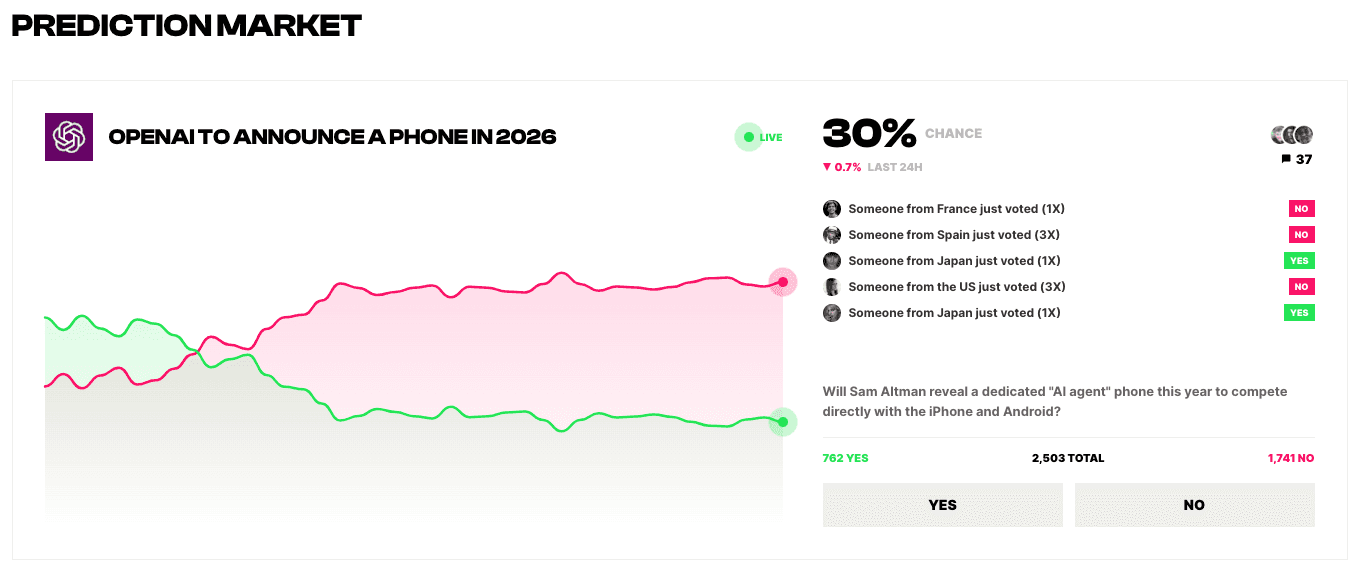Vote YES on the prediction

(943, 505)
